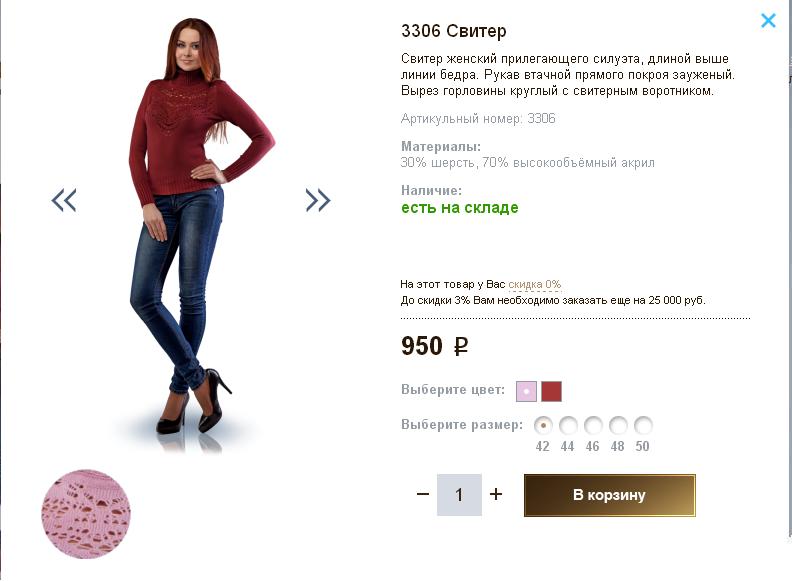Increase quantity with the plus icon
Screen dimensions: 792x581
click(x=496, y=495)
